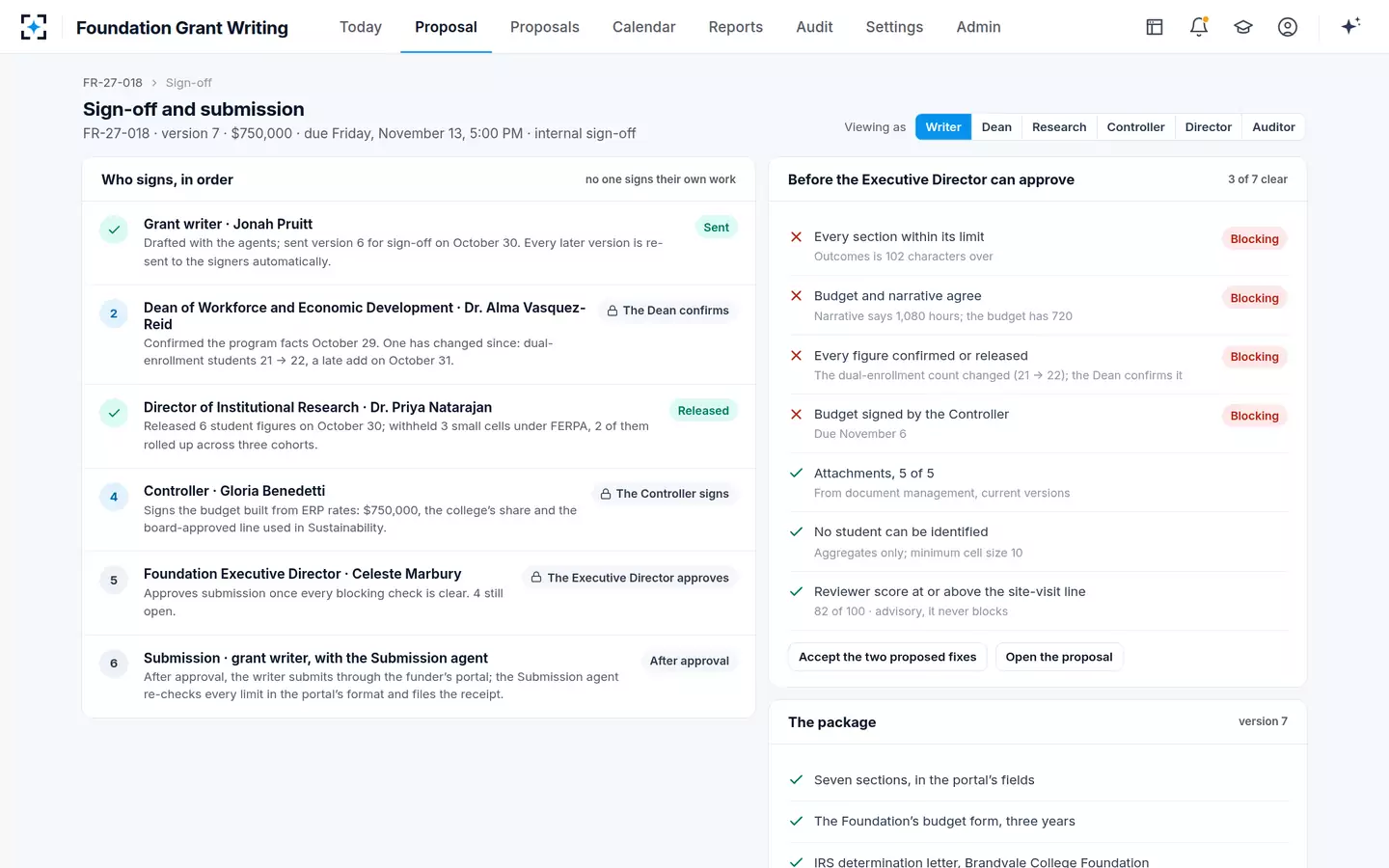
Task: Open the Settings tab
Action: pyautogui.click(x=894, y=27)
